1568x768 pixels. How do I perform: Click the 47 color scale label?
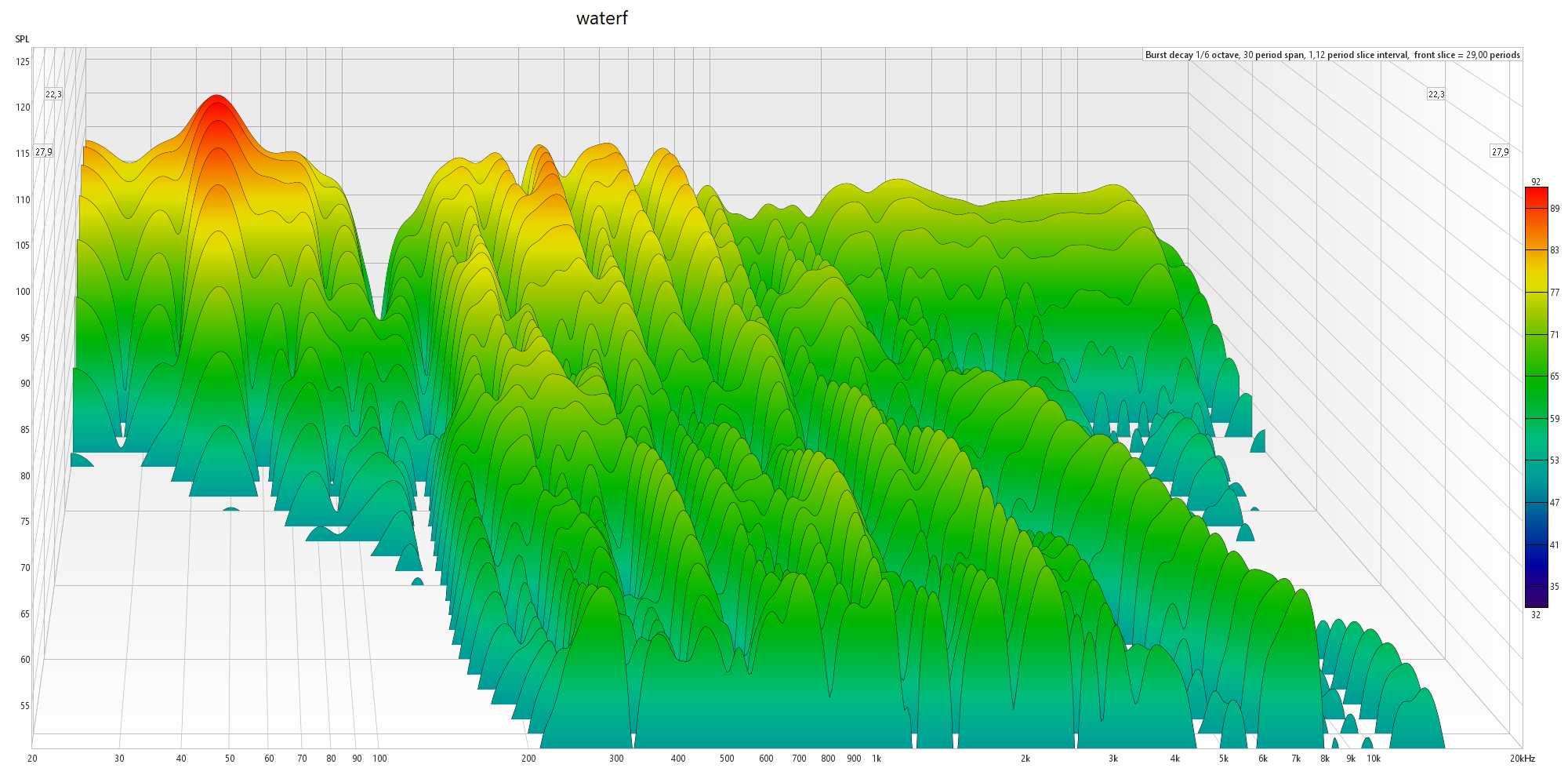click(x=1555, y=503)
